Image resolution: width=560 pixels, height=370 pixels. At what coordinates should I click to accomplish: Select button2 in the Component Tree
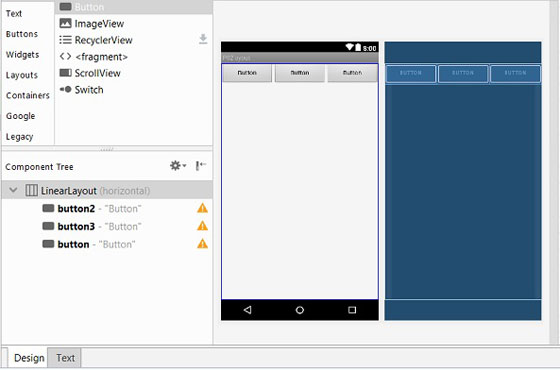click(107, 209)
